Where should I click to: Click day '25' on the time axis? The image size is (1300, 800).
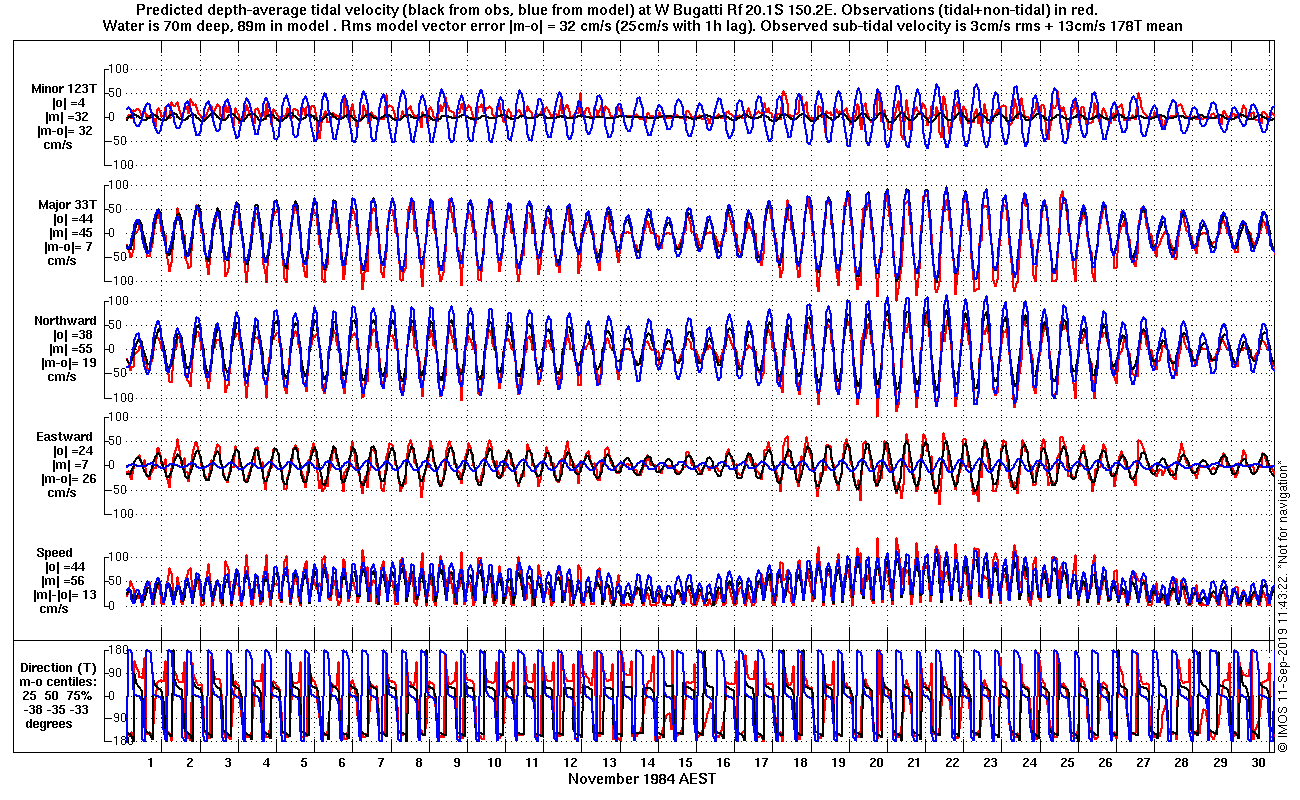1066,763
